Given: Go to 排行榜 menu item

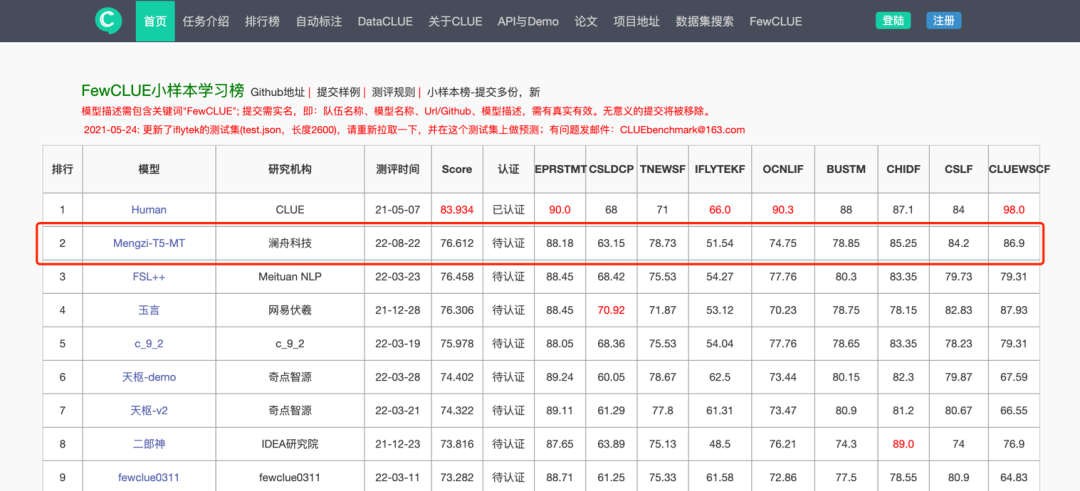Looking at the screenshot, I should pos(262,21).
